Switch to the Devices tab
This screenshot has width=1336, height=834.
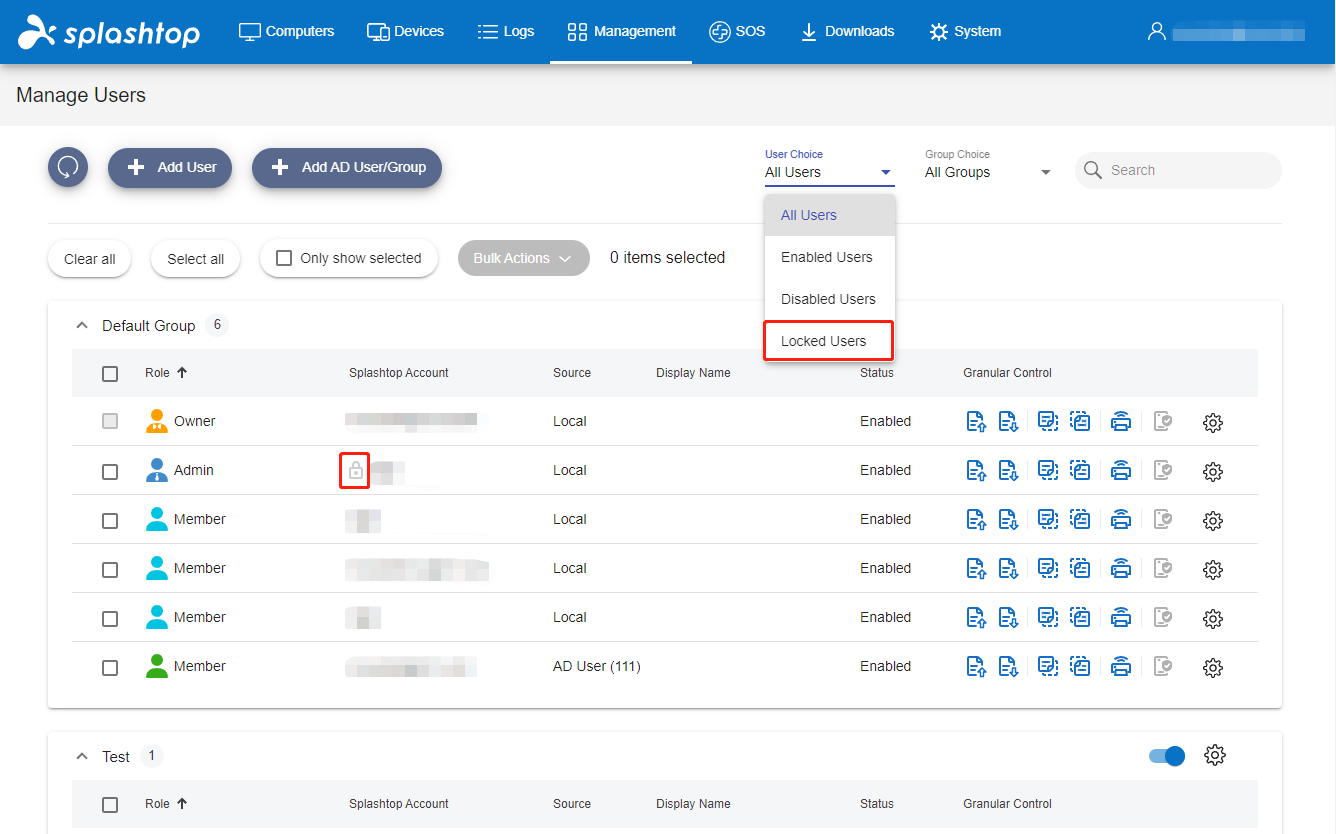click(405, 31)
